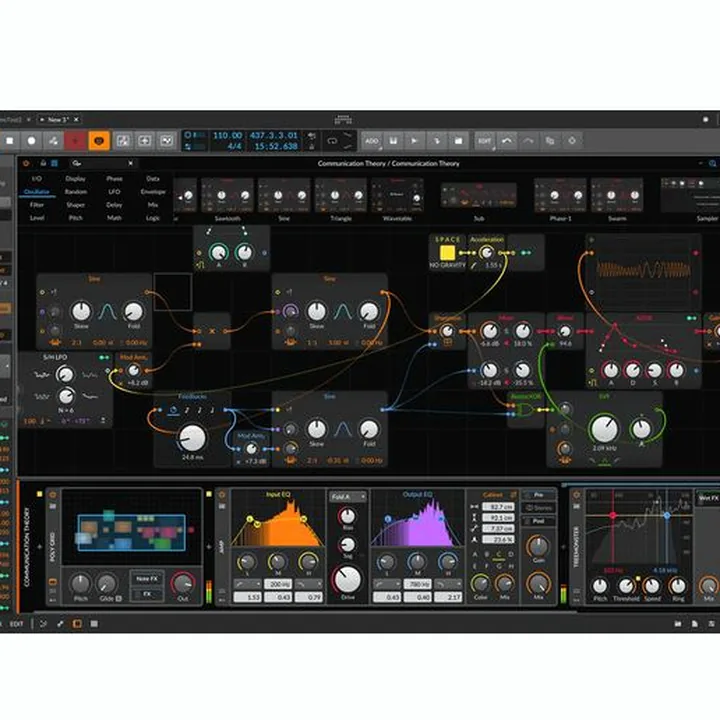
Task: Click the EDIT label in the bottom bar
Action: click(17, 624)
